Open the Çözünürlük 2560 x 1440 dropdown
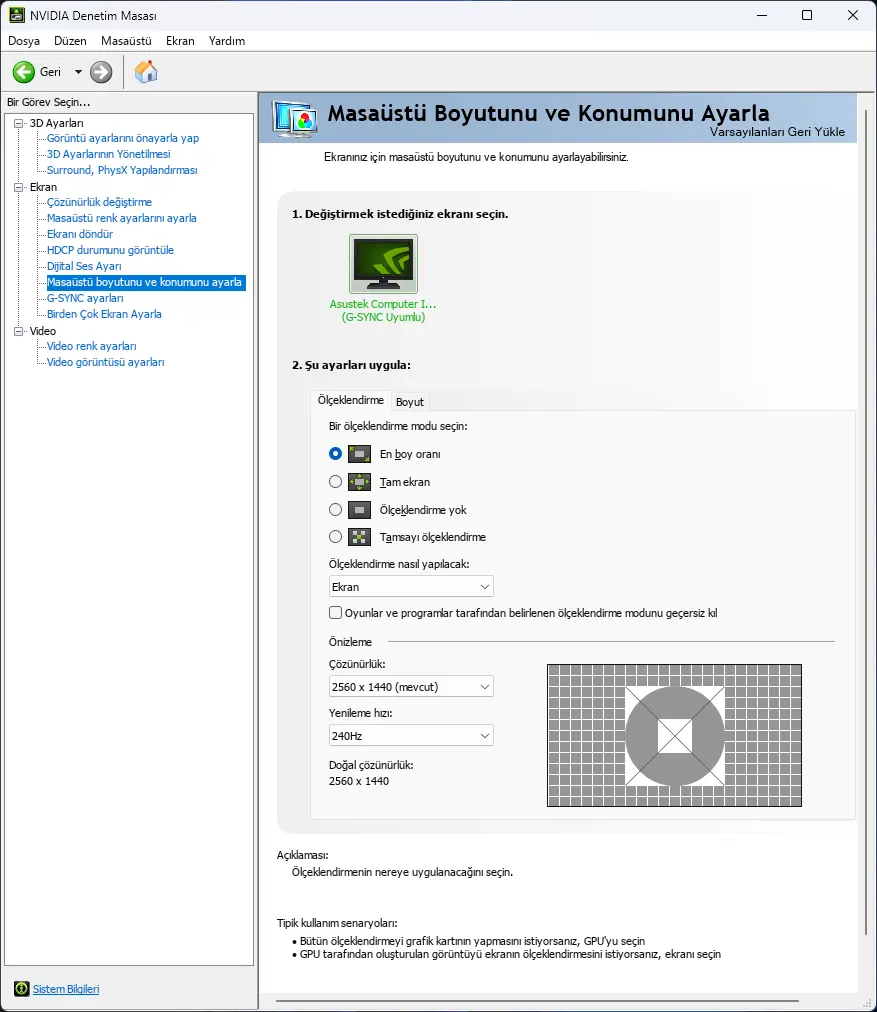Image resolution: width=877 pixels, height=1012 pixels. coord(411,687)
